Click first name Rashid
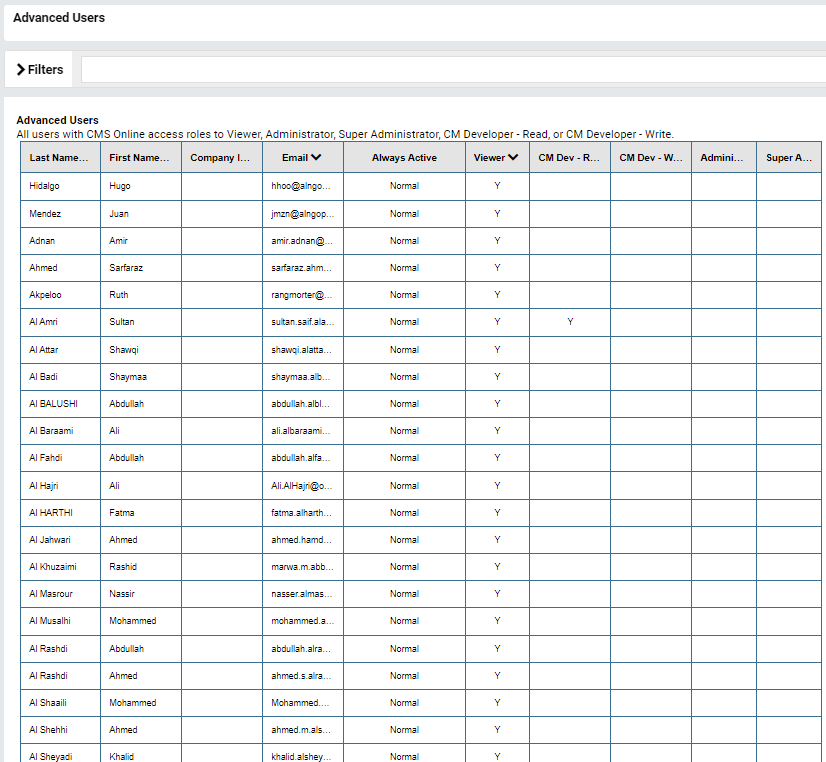 pyautogui.click(x=123, y=567)
